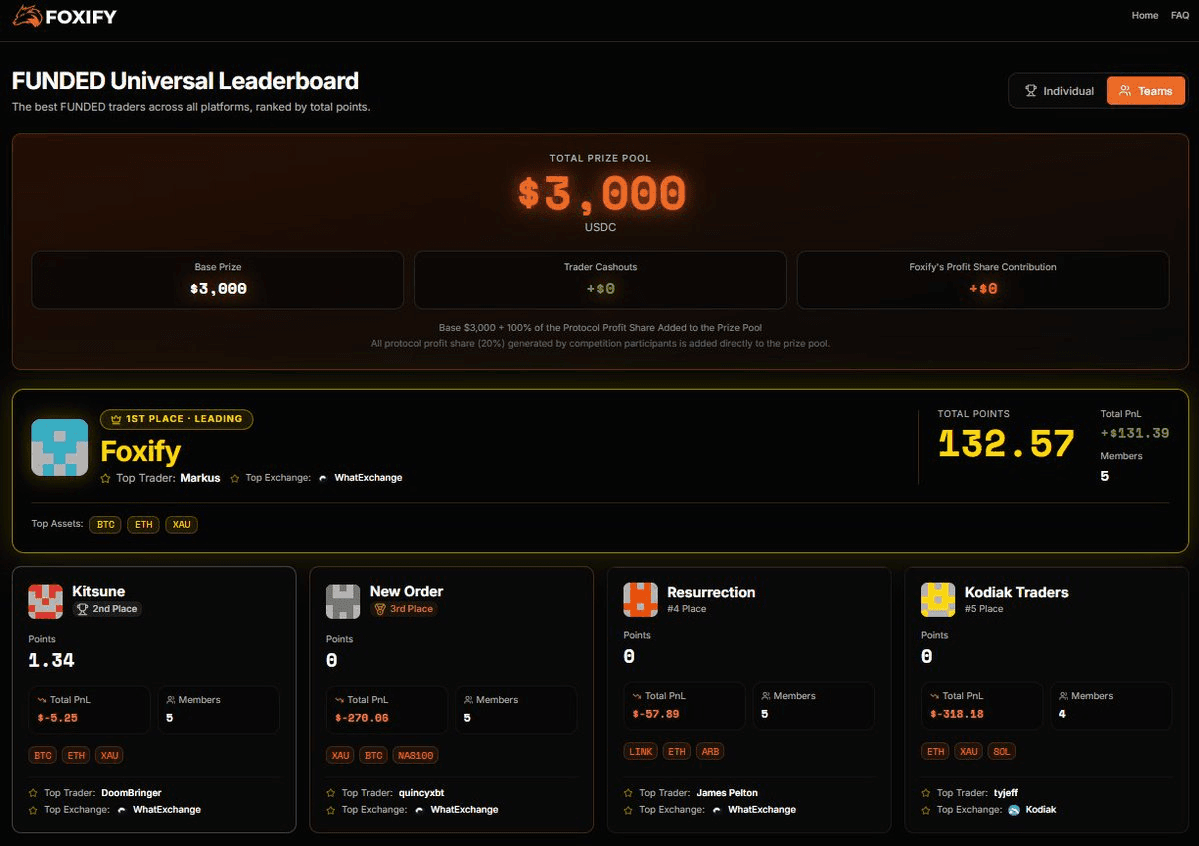The width and height of the screenshot is (1199, 846).
Task: Click the Foxify team pixel avatar
Action: tap(60, 447)
